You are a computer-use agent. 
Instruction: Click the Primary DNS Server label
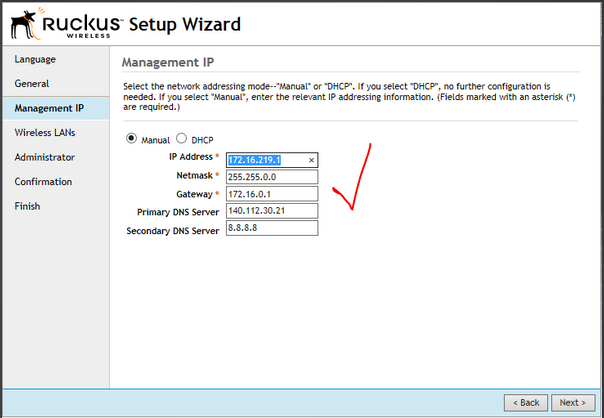click(x=178, y=212)
